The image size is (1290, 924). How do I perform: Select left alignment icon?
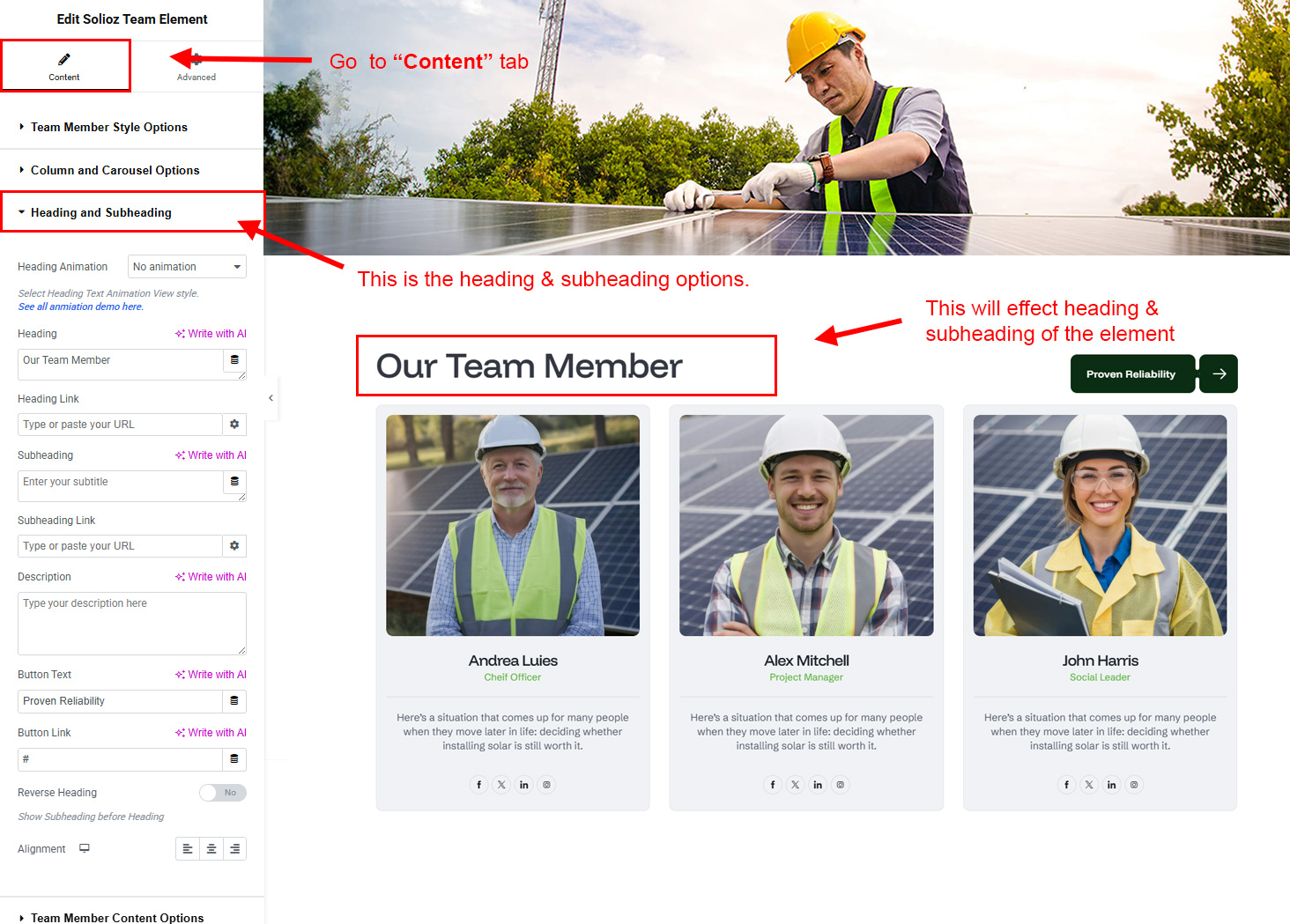(x=188, y=849)
